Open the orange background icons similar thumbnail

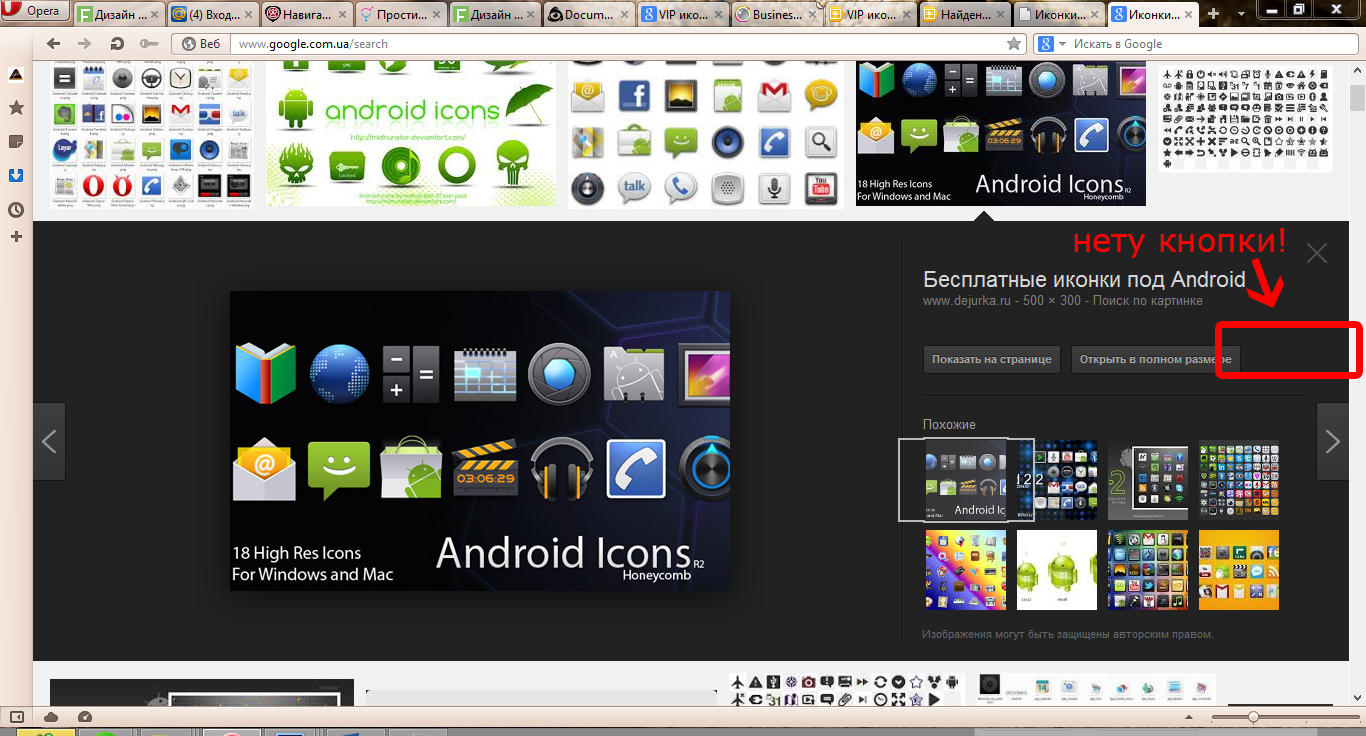click(x=1239, y=570)
